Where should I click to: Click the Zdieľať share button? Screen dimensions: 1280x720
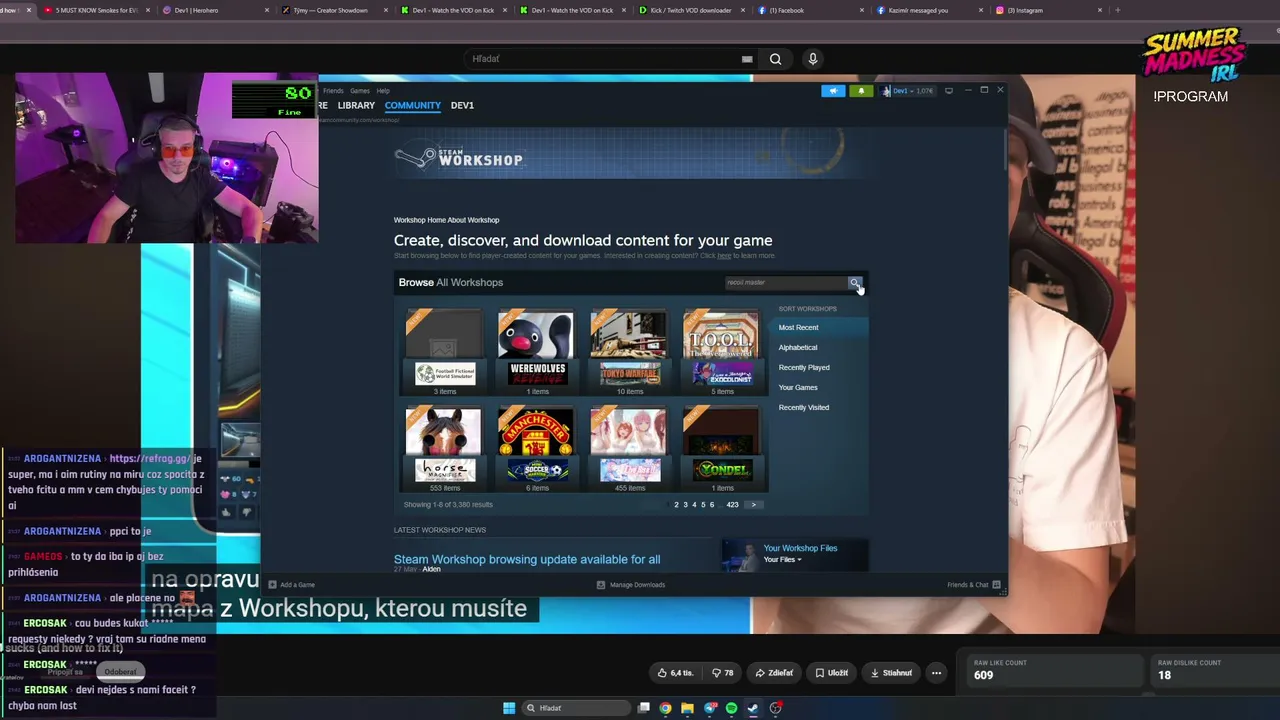coord(774,673)
